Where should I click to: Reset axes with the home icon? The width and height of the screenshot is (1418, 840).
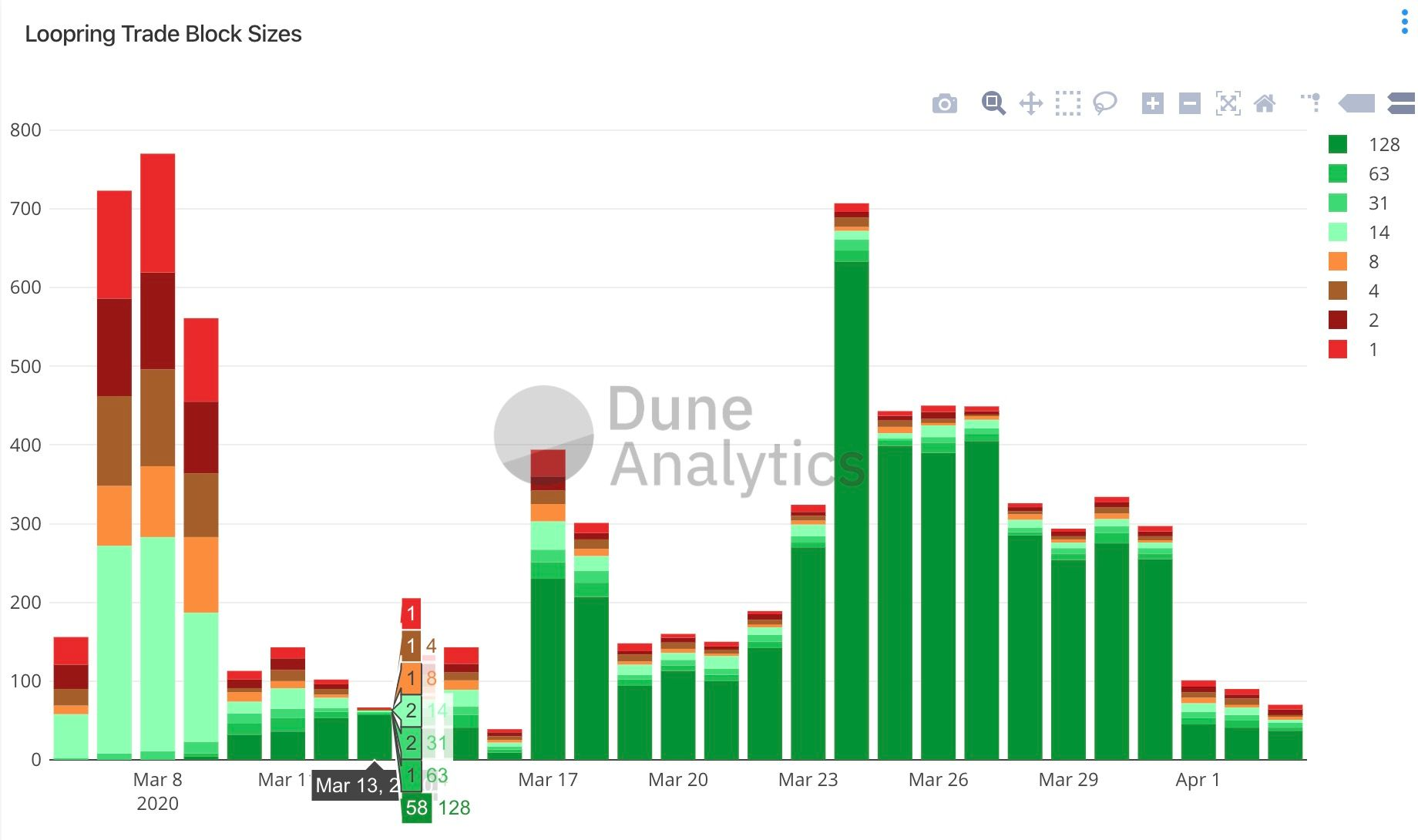(x=1265, y=103)
